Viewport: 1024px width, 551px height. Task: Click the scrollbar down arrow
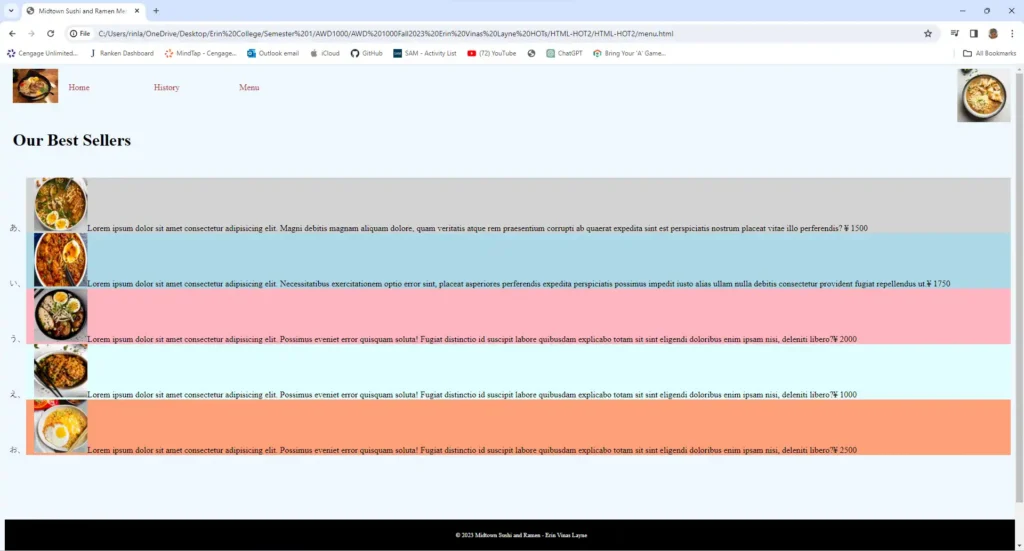click(x=1019, y=546)
